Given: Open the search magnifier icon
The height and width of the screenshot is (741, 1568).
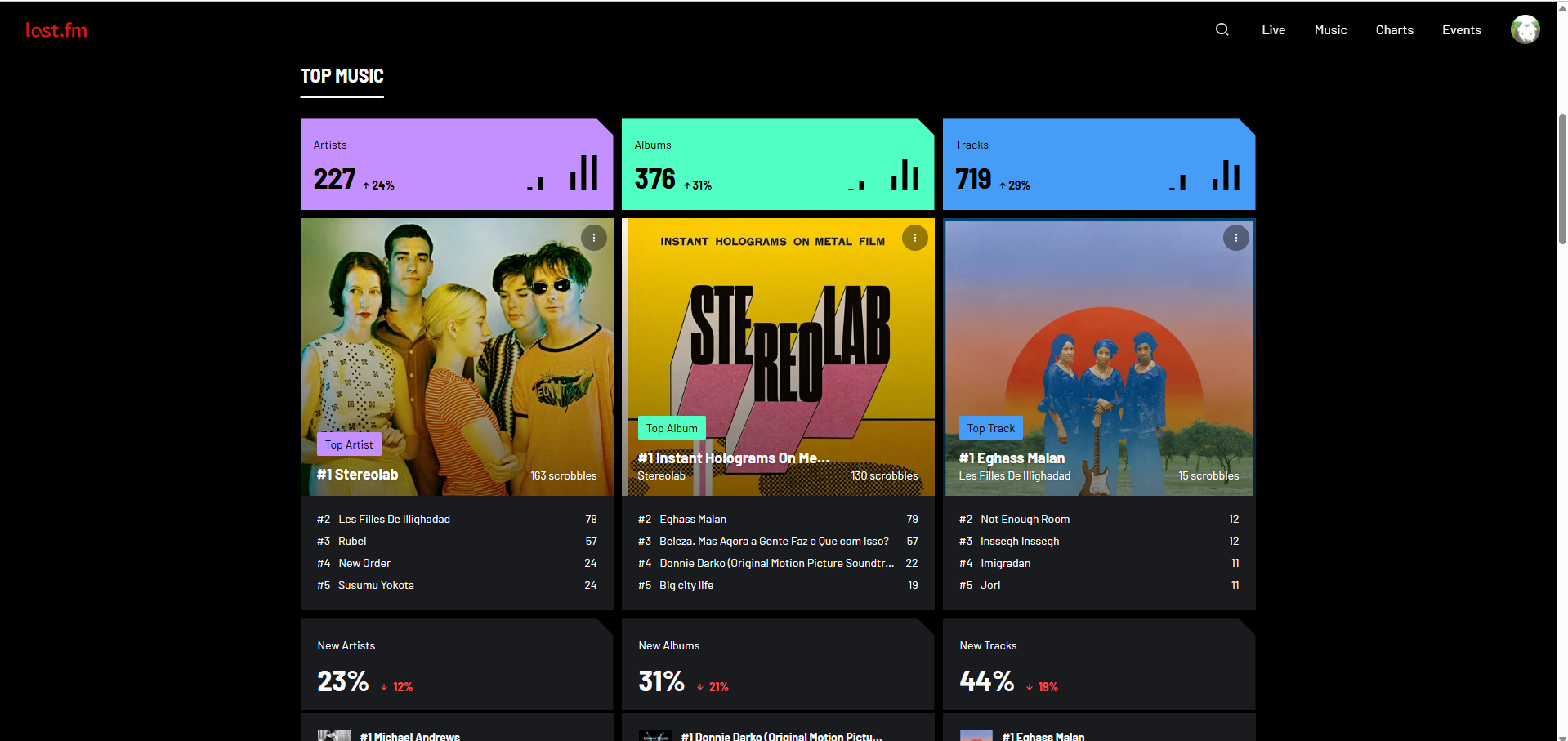Looking at the screenshot, I should (1222, 29).
